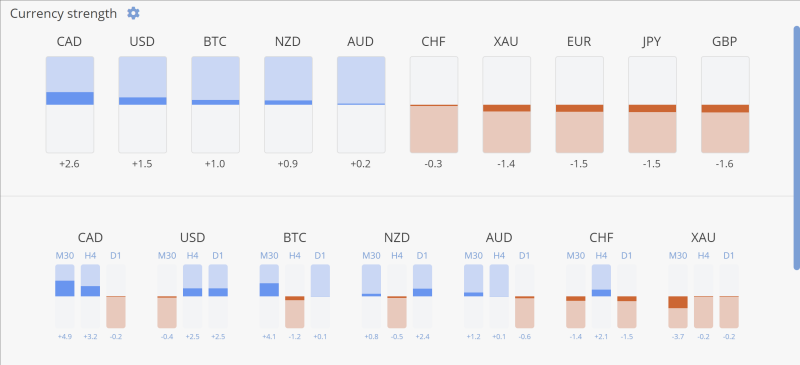Click XAU M30 mini bar showing -3.7

(x=678, y=296)
